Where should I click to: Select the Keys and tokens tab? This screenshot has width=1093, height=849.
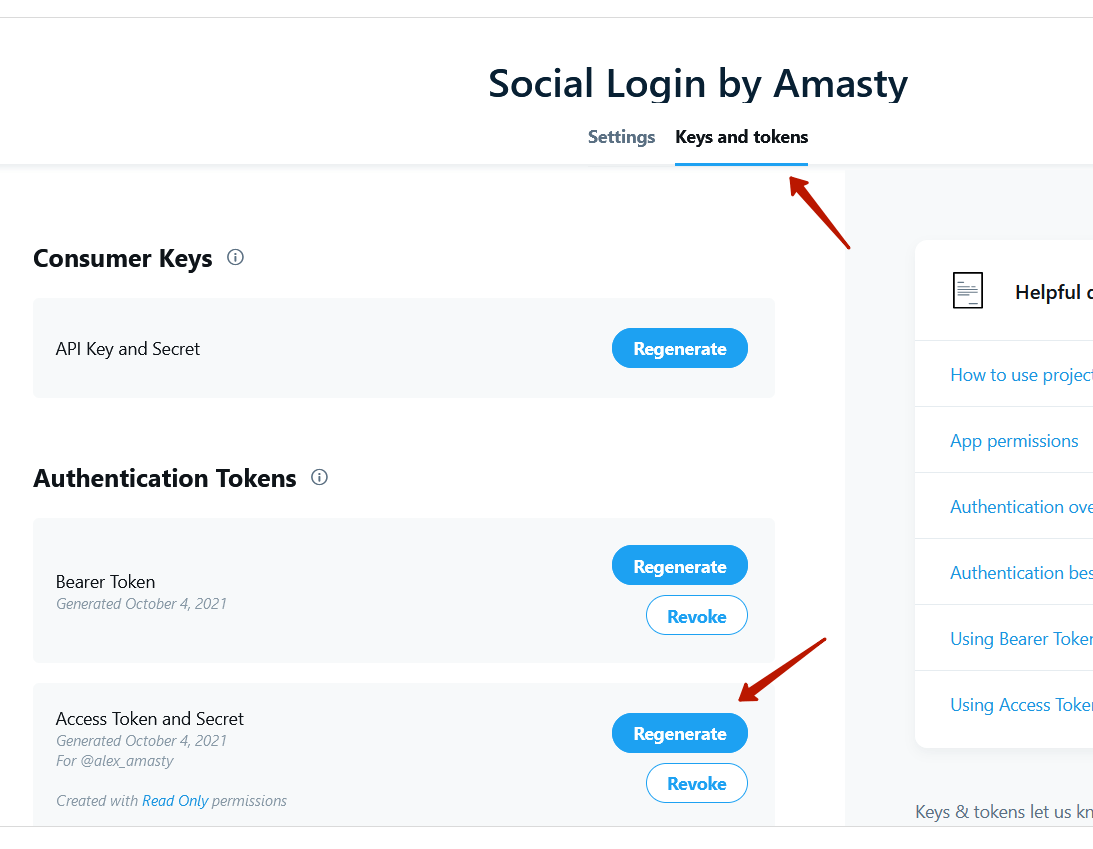[741, 137]
